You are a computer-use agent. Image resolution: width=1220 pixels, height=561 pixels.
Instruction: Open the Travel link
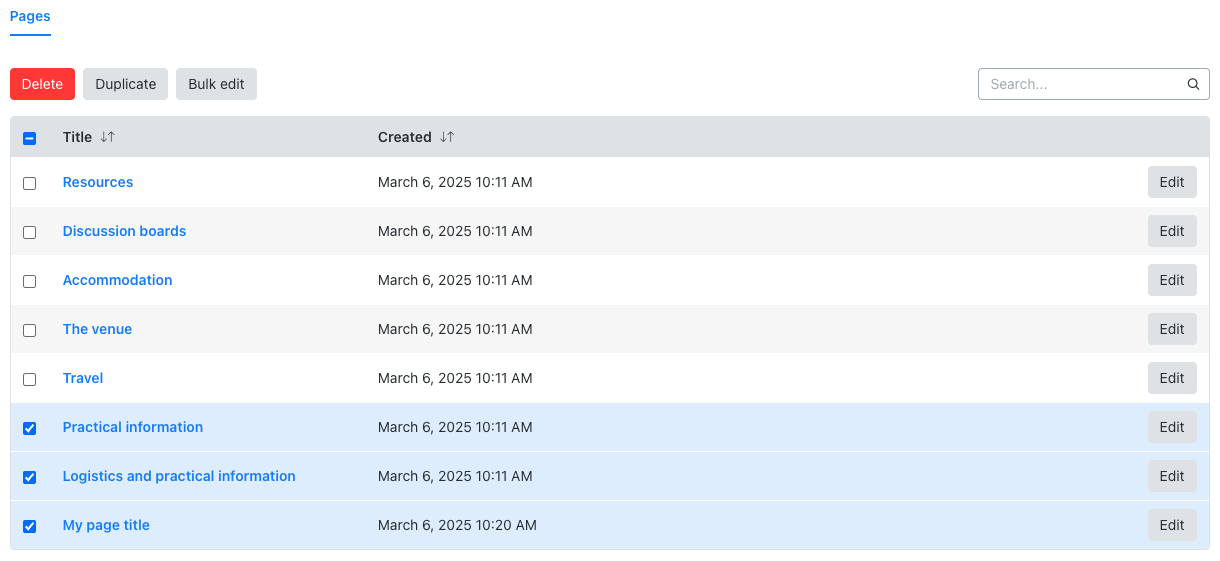(x=83, y=378)
